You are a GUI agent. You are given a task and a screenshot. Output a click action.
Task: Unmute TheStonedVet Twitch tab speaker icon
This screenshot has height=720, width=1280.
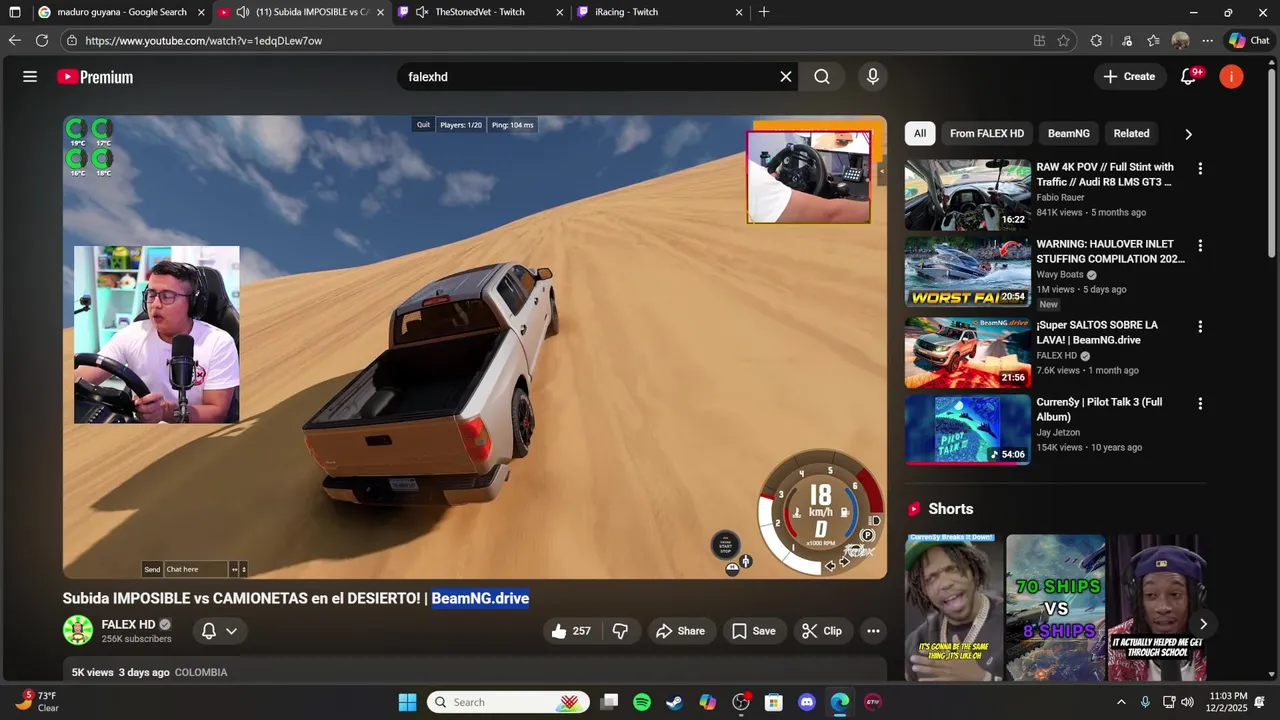[x=422, y=12]
